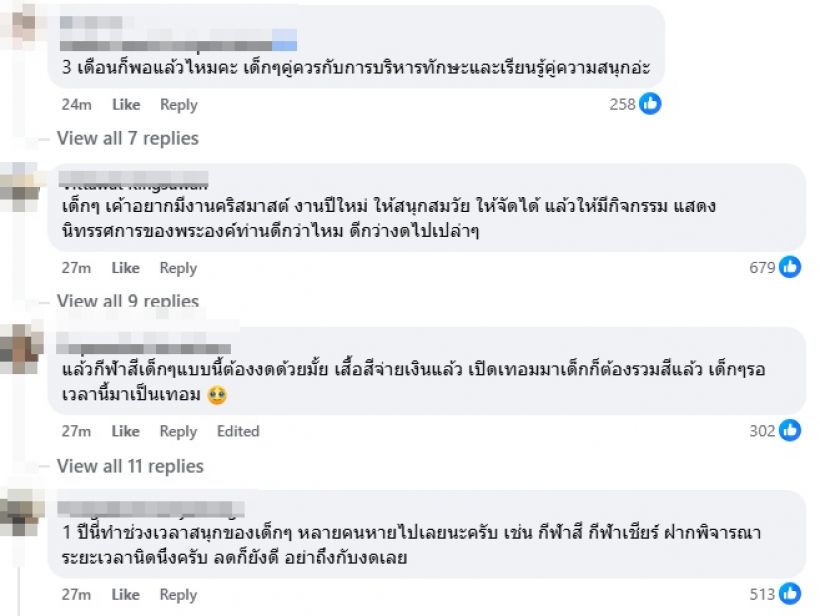Expand "View all 9 replies" thread
The height and width of the screenshot is (616, 820).
tap(127, 301)
